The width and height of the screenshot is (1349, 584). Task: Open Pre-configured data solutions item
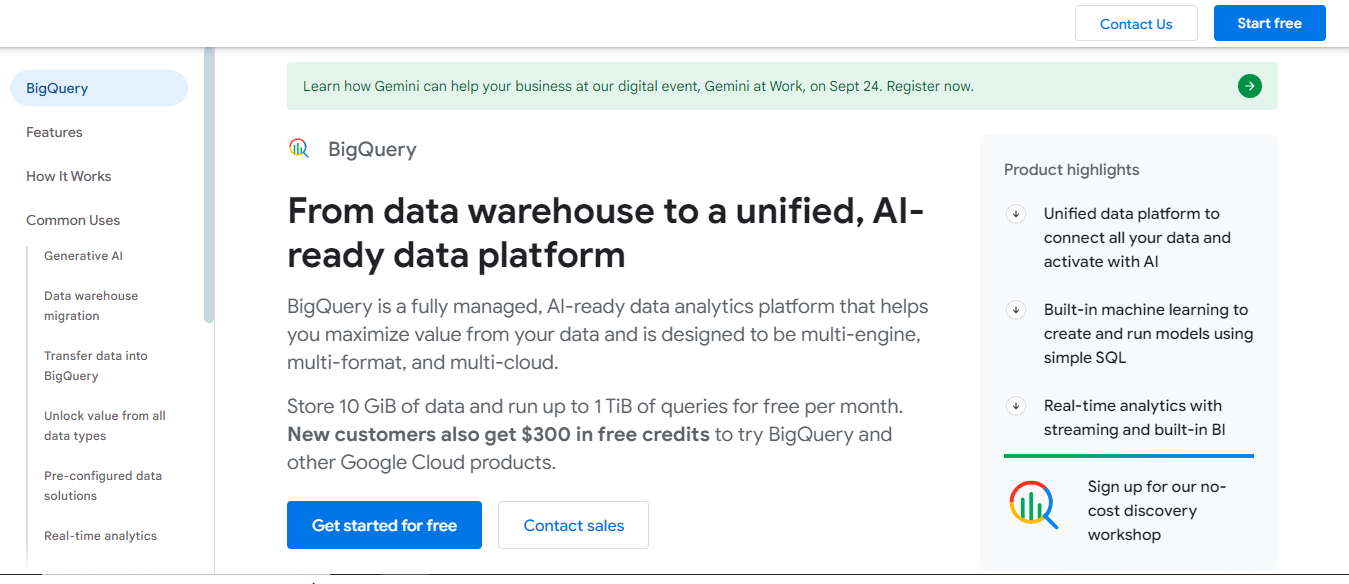103,486
